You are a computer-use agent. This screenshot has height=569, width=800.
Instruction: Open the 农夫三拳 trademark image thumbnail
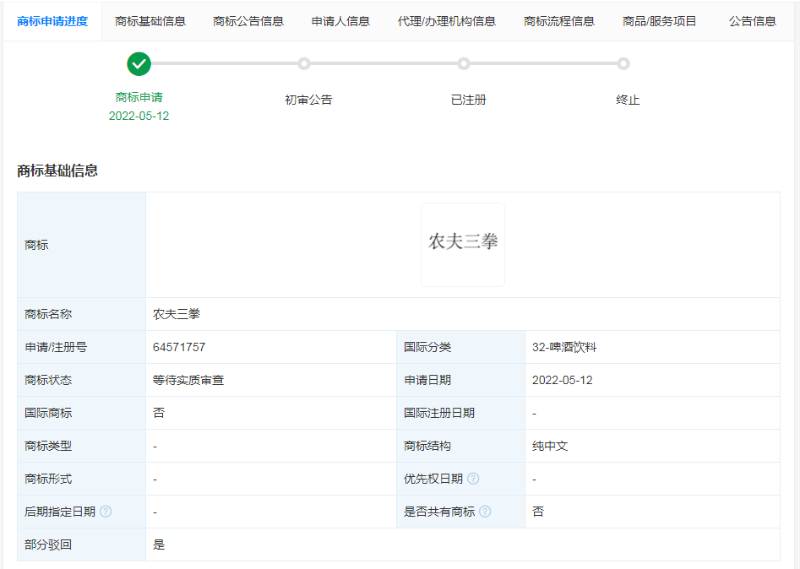(x=463, y=245)
